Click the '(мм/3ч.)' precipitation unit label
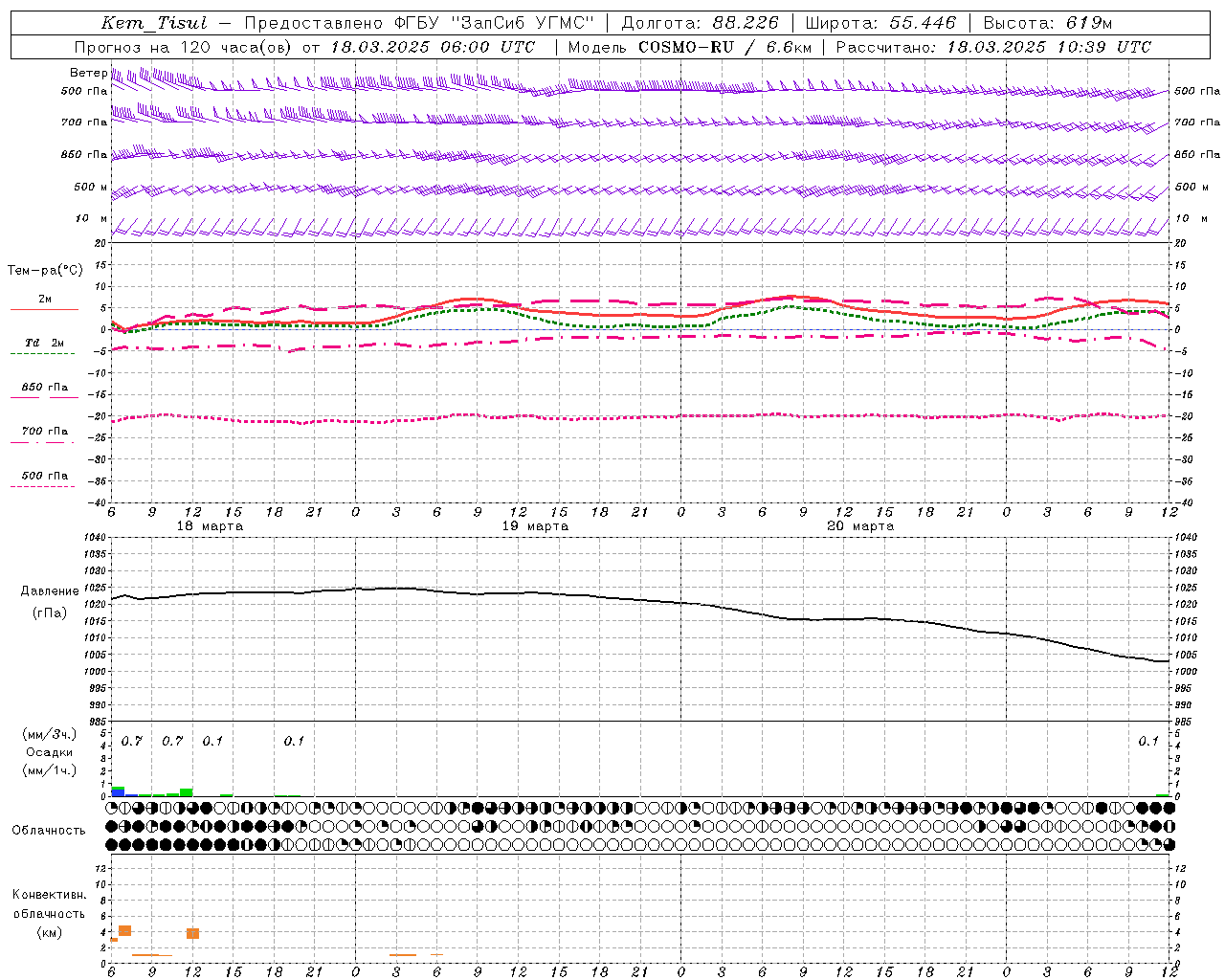1225x980 pixels. point(48,734)
